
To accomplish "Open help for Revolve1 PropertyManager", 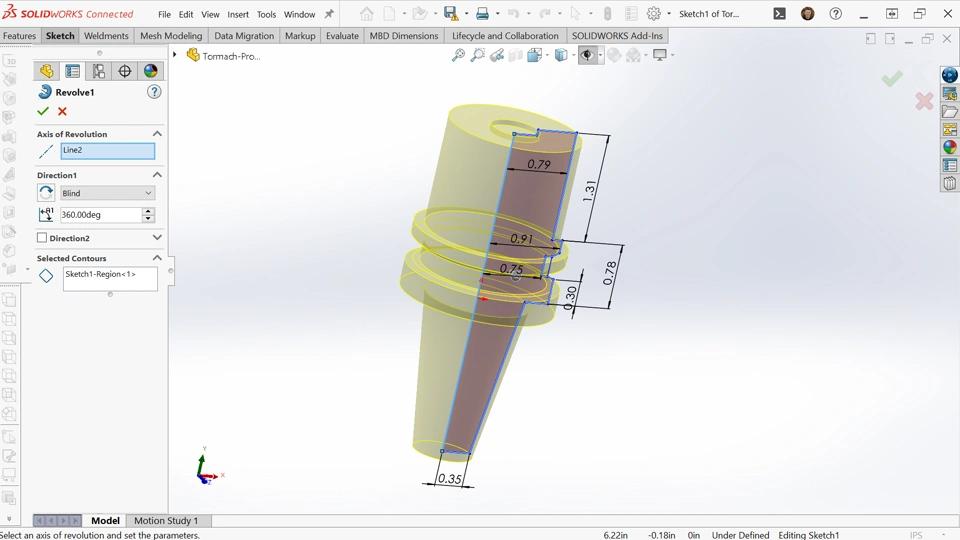I will tap(154, 92).
